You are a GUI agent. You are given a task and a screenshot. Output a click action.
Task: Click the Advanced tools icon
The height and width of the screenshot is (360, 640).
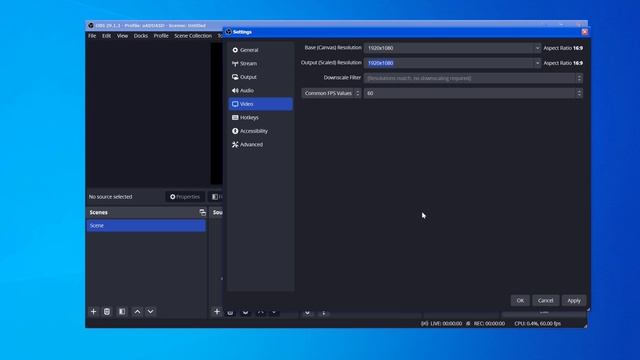click(x=235, y=144)
